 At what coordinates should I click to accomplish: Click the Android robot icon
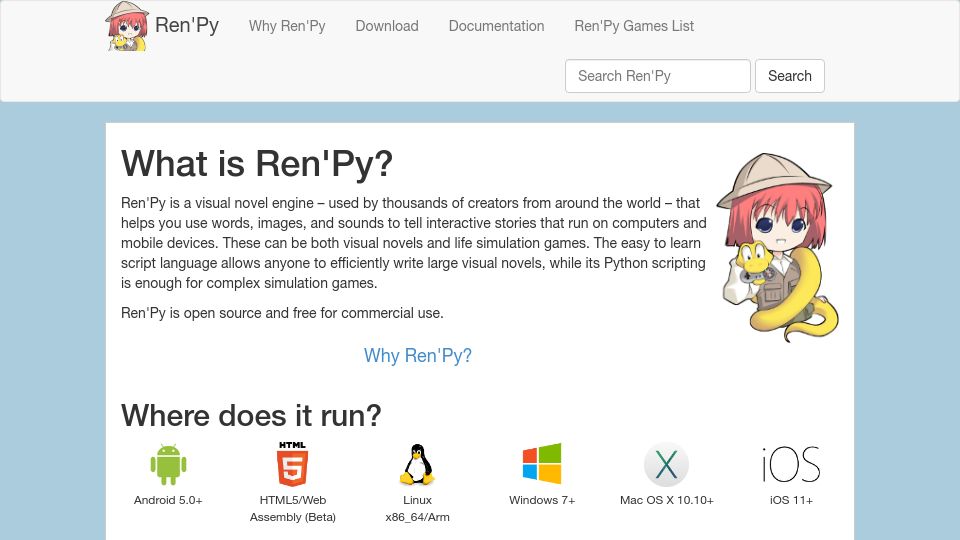point(168,465)
